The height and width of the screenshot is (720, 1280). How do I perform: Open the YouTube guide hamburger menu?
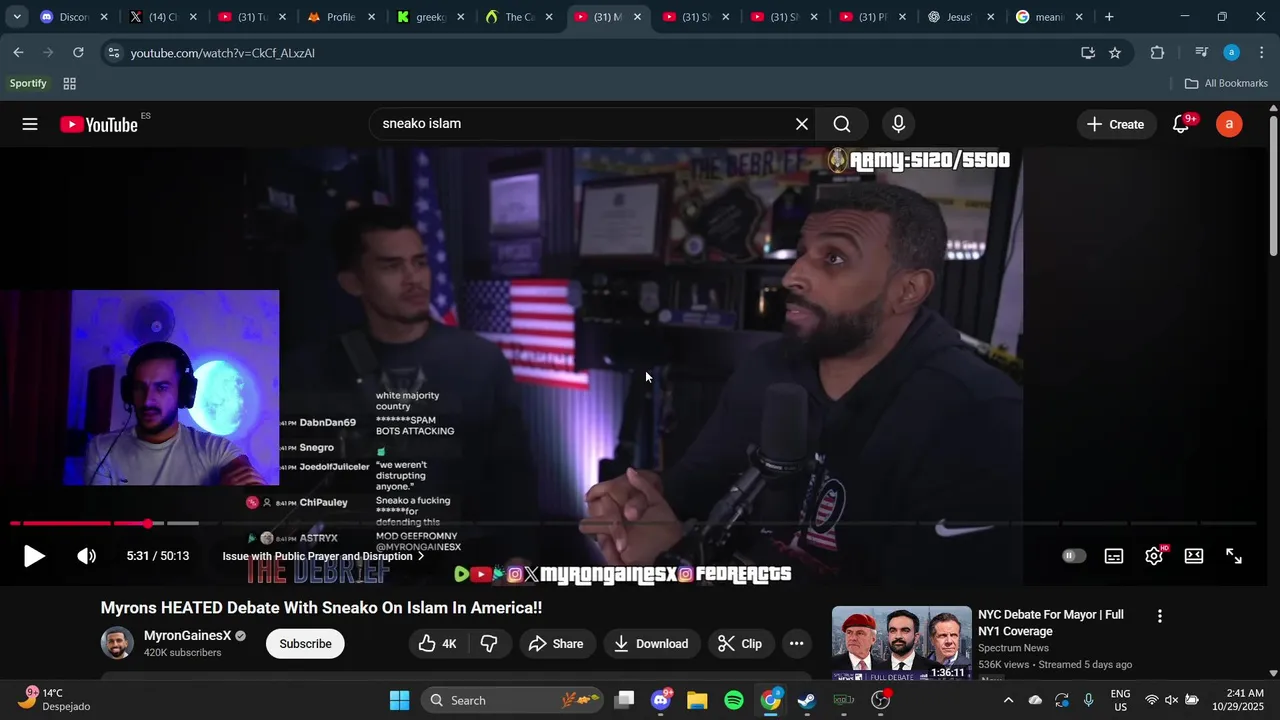click(x=30, y=124)
